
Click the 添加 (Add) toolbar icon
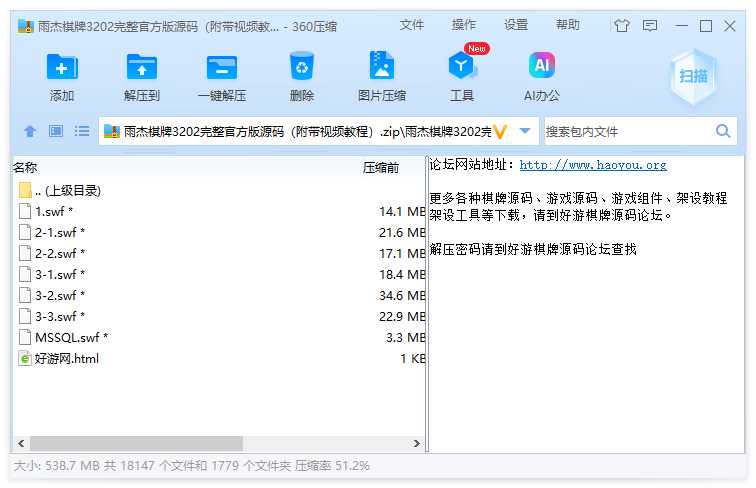[62, 67]
